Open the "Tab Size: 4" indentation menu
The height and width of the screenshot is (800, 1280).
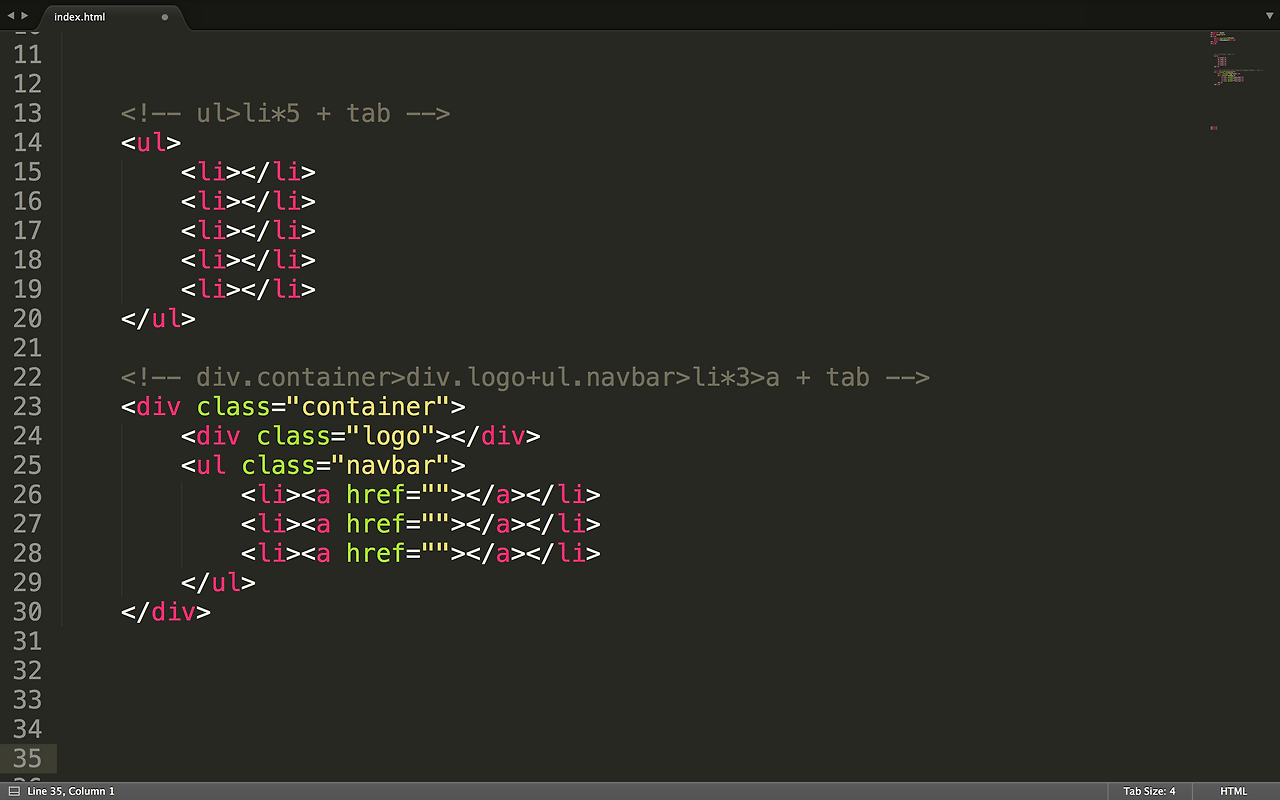1149,791
